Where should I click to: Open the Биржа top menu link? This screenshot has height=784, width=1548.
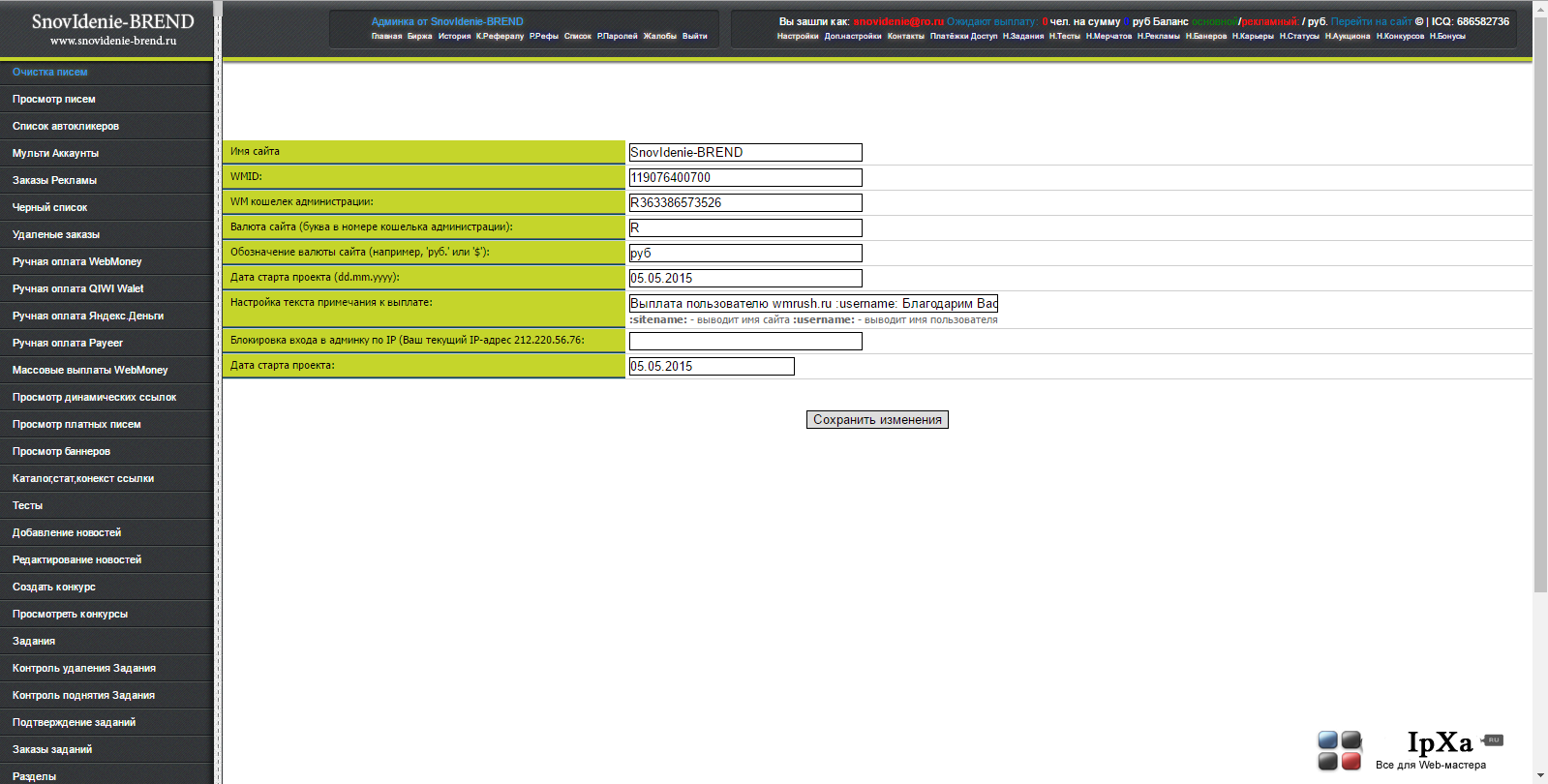tap(419, 36)
